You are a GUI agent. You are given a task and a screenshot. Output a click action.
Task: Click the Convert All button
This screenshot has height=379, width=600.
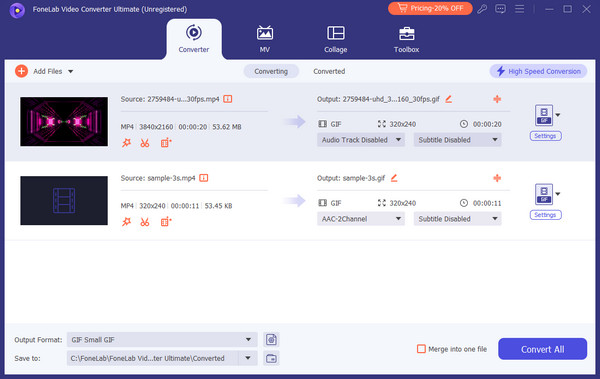point(542,349)
